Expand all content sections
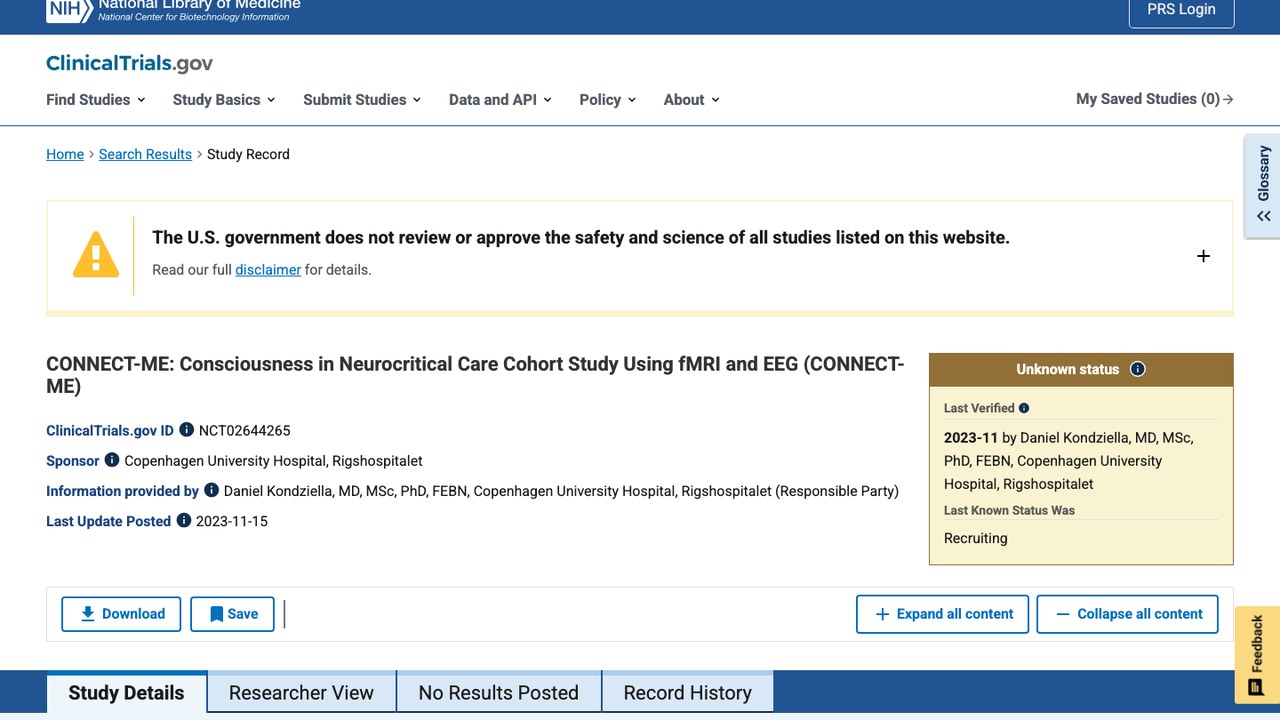The image size is (1280, 720). click(943, 614)
